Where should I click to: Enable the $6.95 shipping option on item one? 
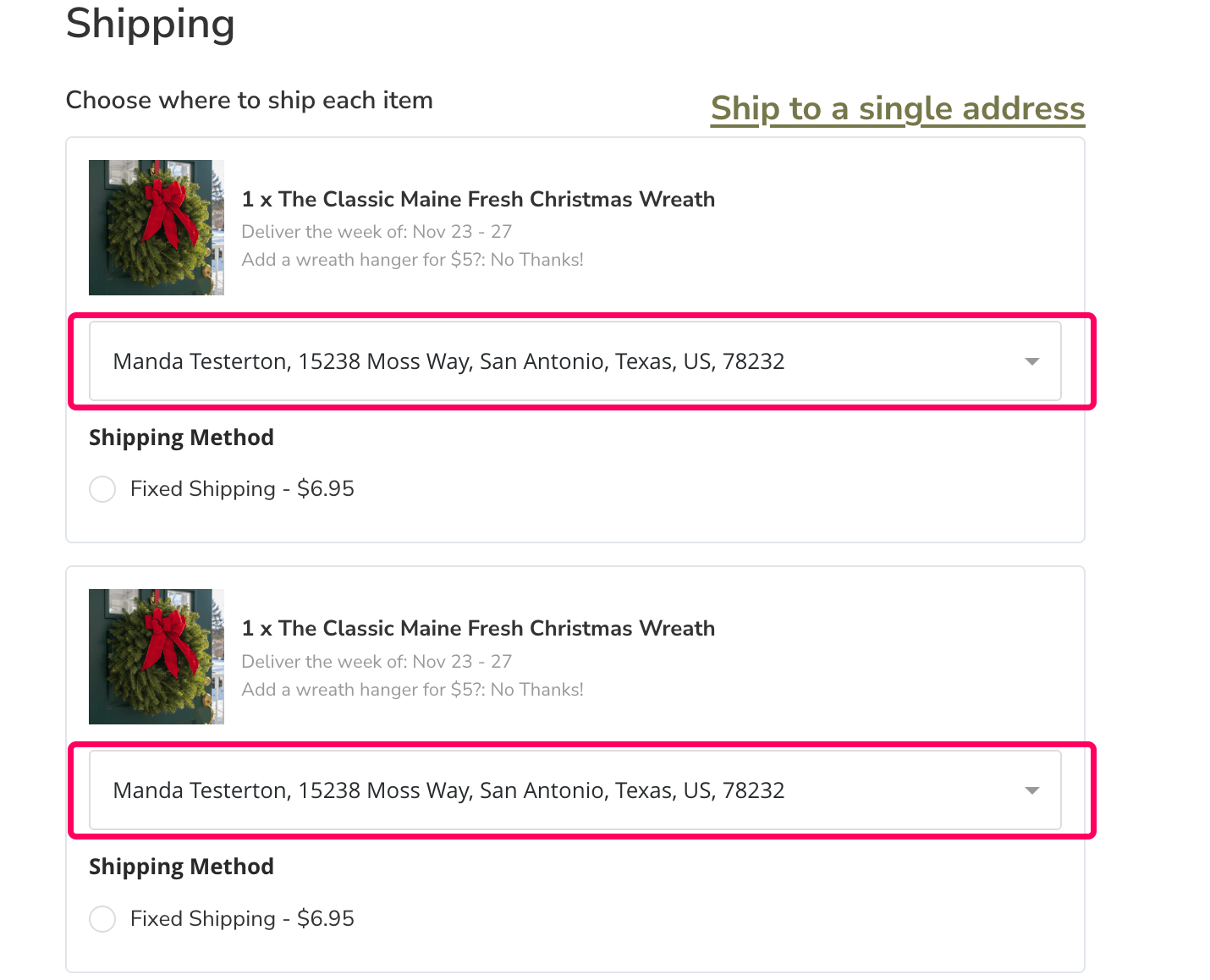(102, 489)
